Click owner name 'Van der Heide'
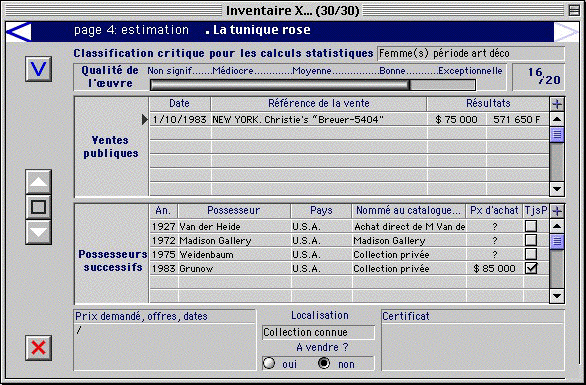The width and height of the screenshot is (586, 385). coord(210,227)
